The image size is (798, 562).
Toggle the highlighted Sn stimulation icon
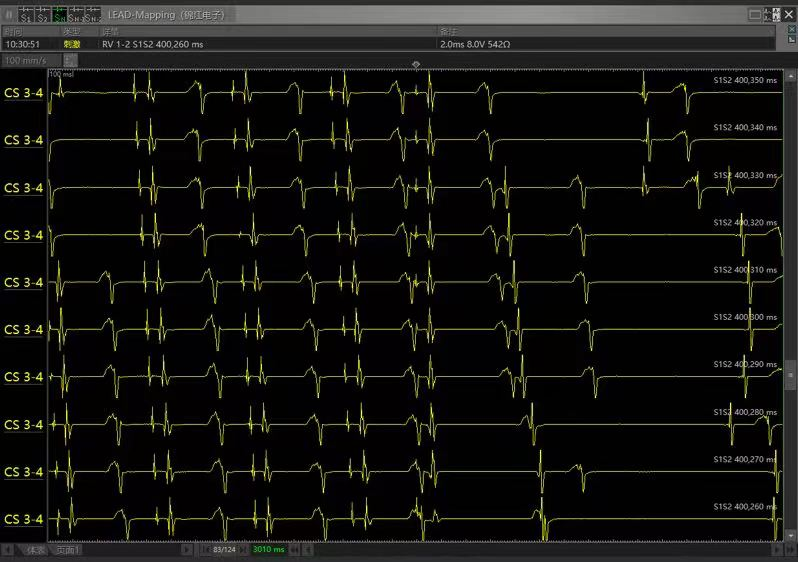pos(59,15)
